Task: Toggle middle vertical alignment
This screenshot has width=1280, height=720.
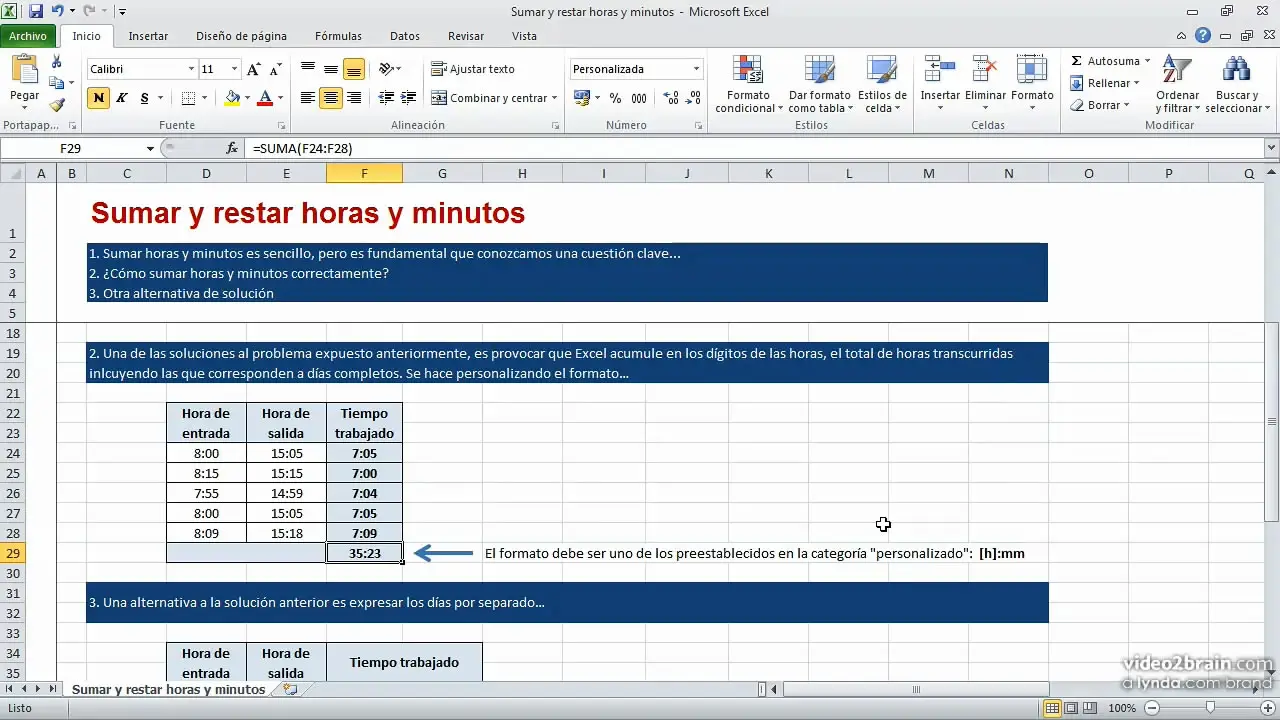Action: click(330, 69)
